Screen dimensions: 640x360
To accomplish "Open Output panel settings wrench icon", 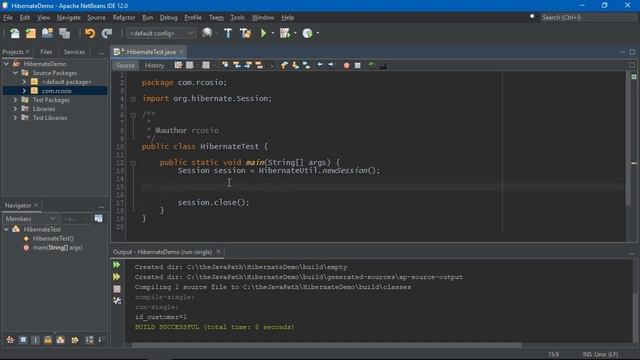I will click(117, 301).
